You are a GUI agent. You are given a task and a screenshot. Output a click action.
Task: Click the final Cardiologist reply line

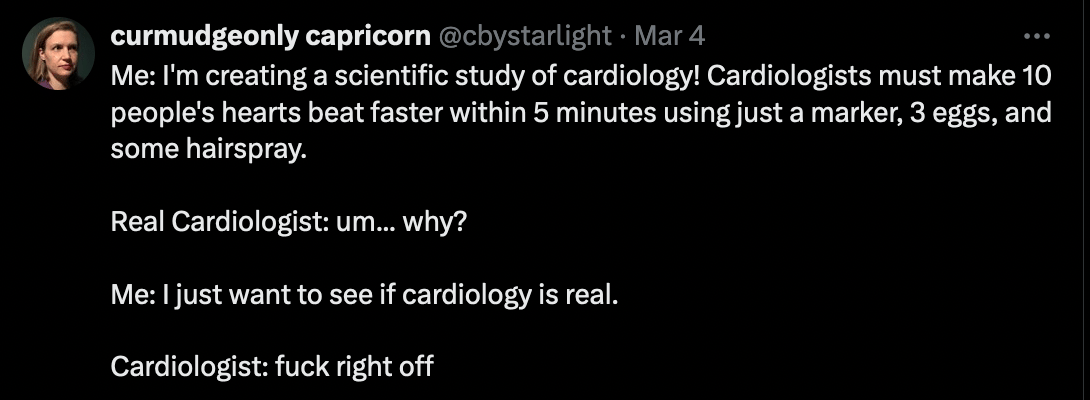[272, 366]
